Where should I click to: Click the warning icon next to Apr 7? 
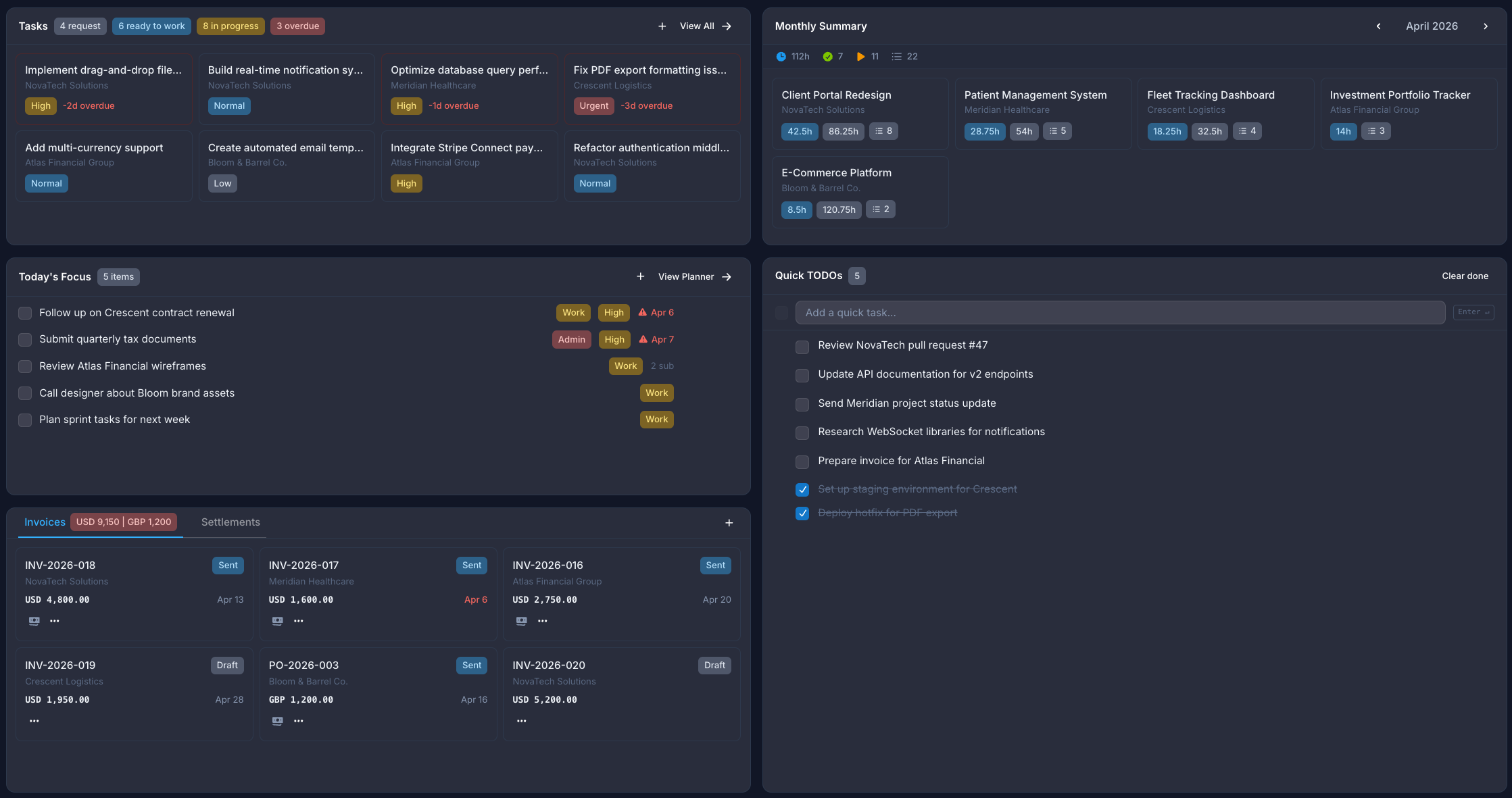tap(643, 339)
